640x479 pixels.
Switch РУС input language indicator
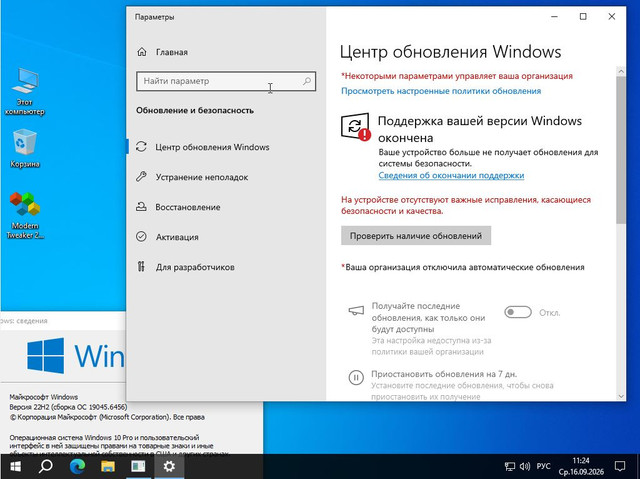(x=543, y=466)
